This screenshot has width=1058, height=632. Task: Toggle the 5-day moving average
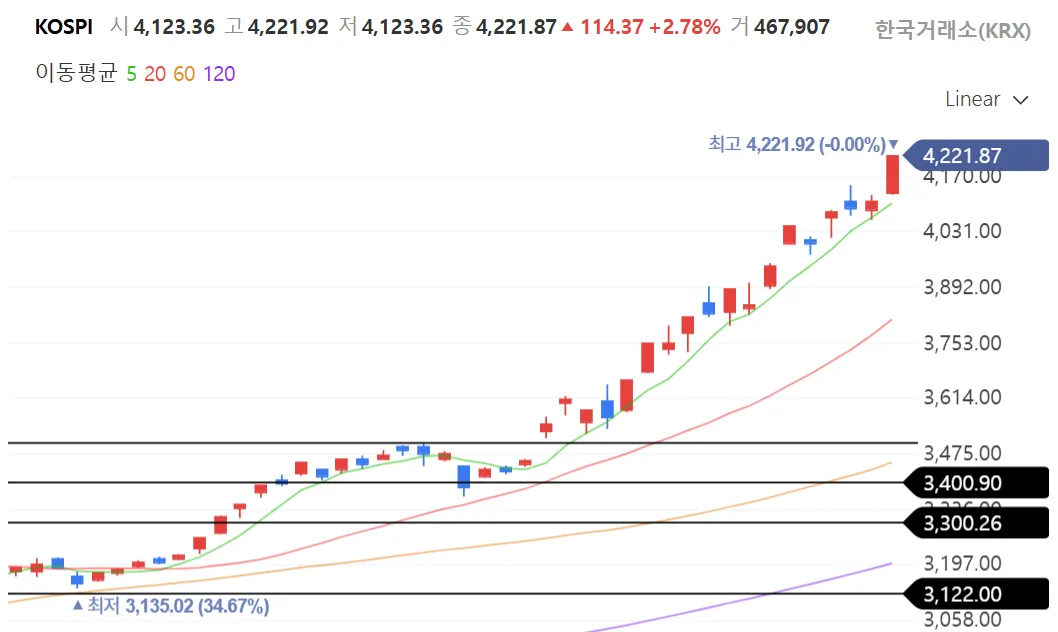point(132,73)
